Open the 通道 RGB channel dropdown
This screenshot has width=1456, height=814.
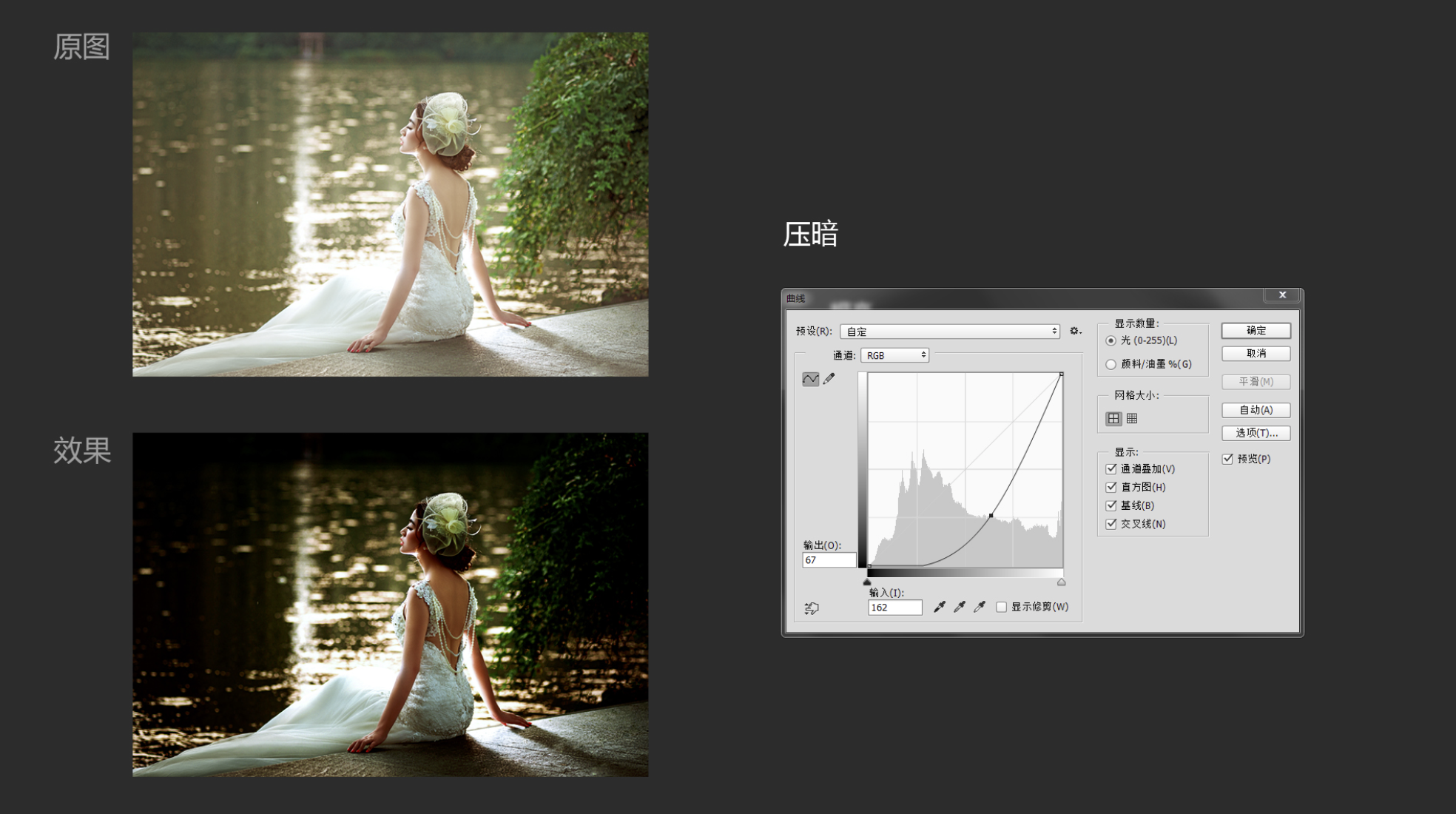[895, 355]
